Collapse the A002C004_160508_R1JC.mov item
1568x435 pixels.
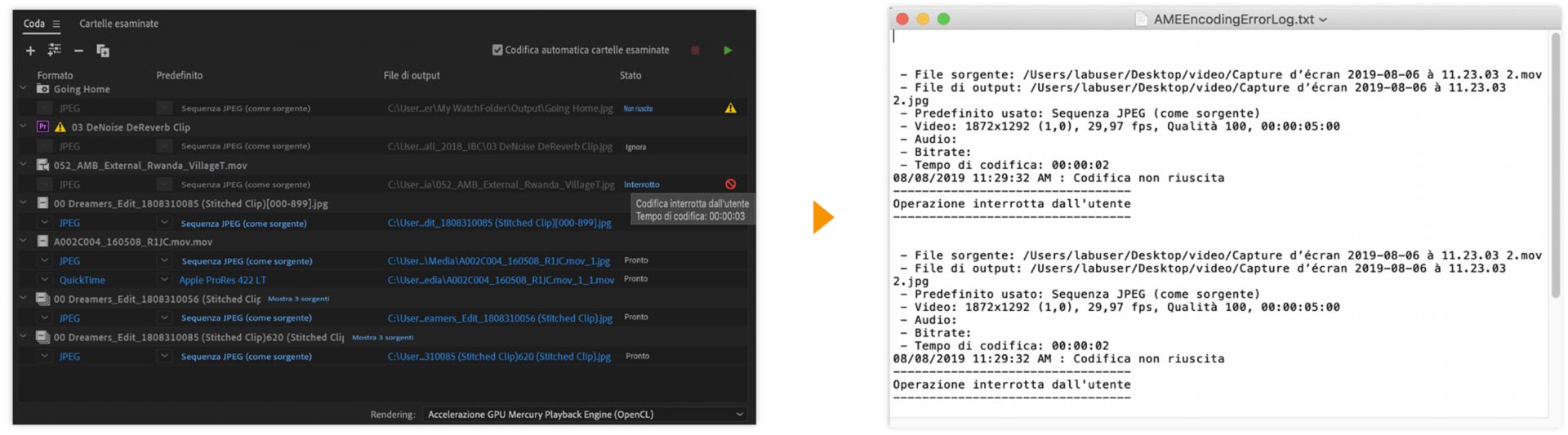23,242
